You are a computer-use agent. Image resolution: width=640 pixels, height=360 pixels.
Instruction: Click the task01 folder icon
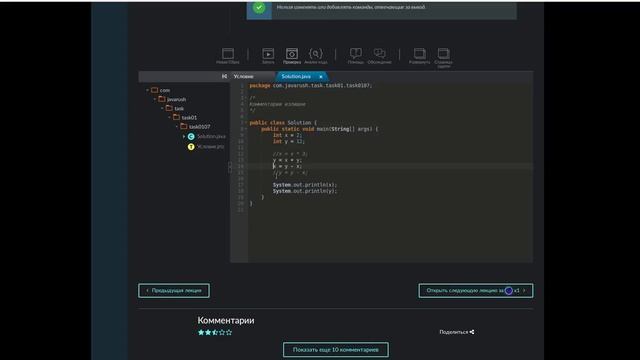click(177, 117)
